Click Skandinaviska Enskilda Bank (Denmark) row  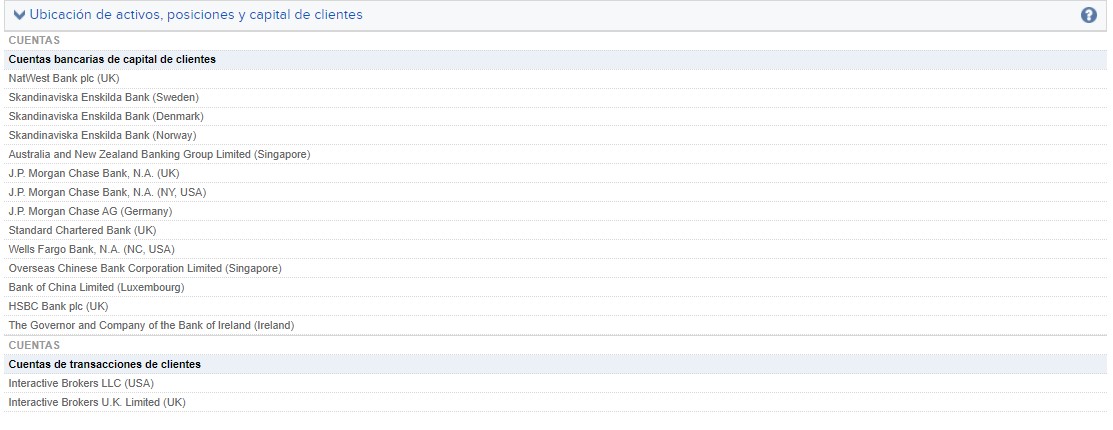click(106, 116)
